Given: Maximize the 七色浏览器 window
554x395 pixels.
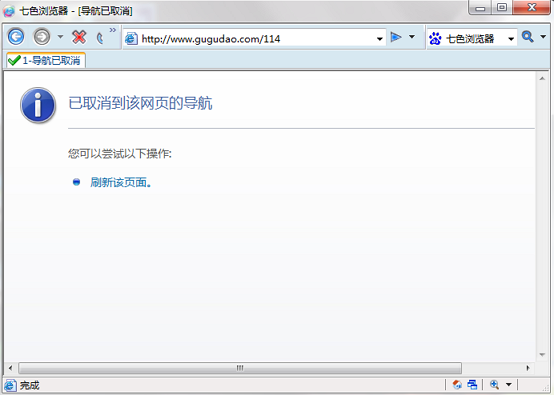Looking at the screenshot, I should (502, 8).
